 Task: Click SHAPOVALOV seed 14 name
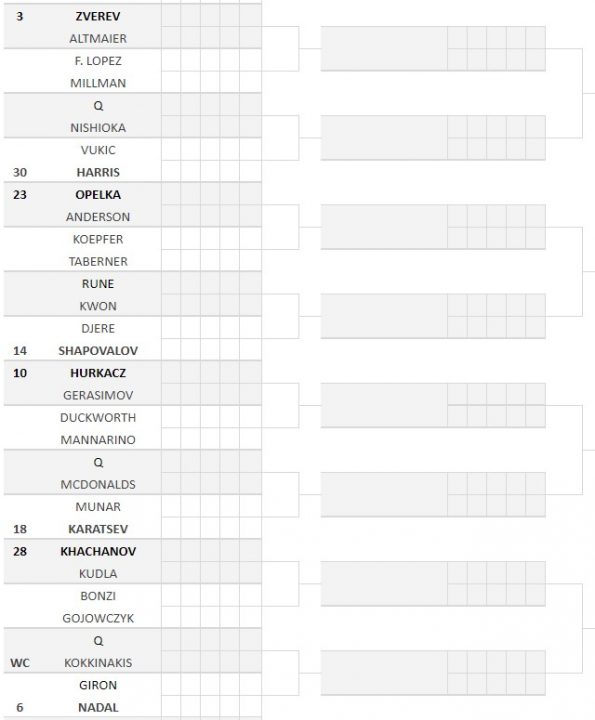click(98, 351)
